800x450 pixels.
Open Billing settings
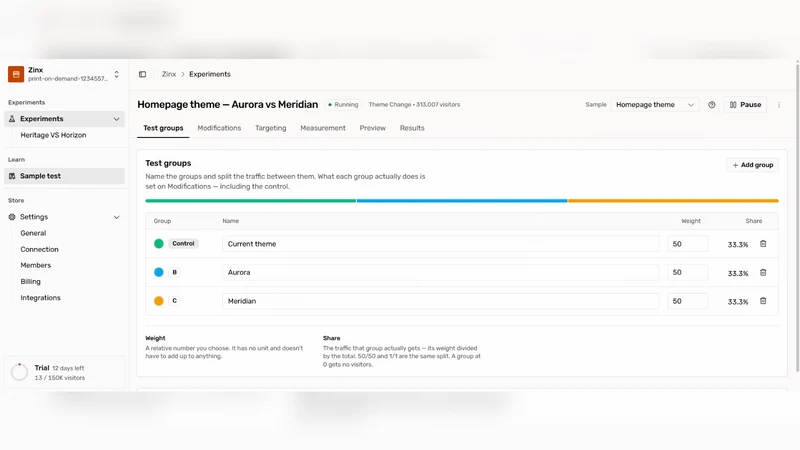30,282
